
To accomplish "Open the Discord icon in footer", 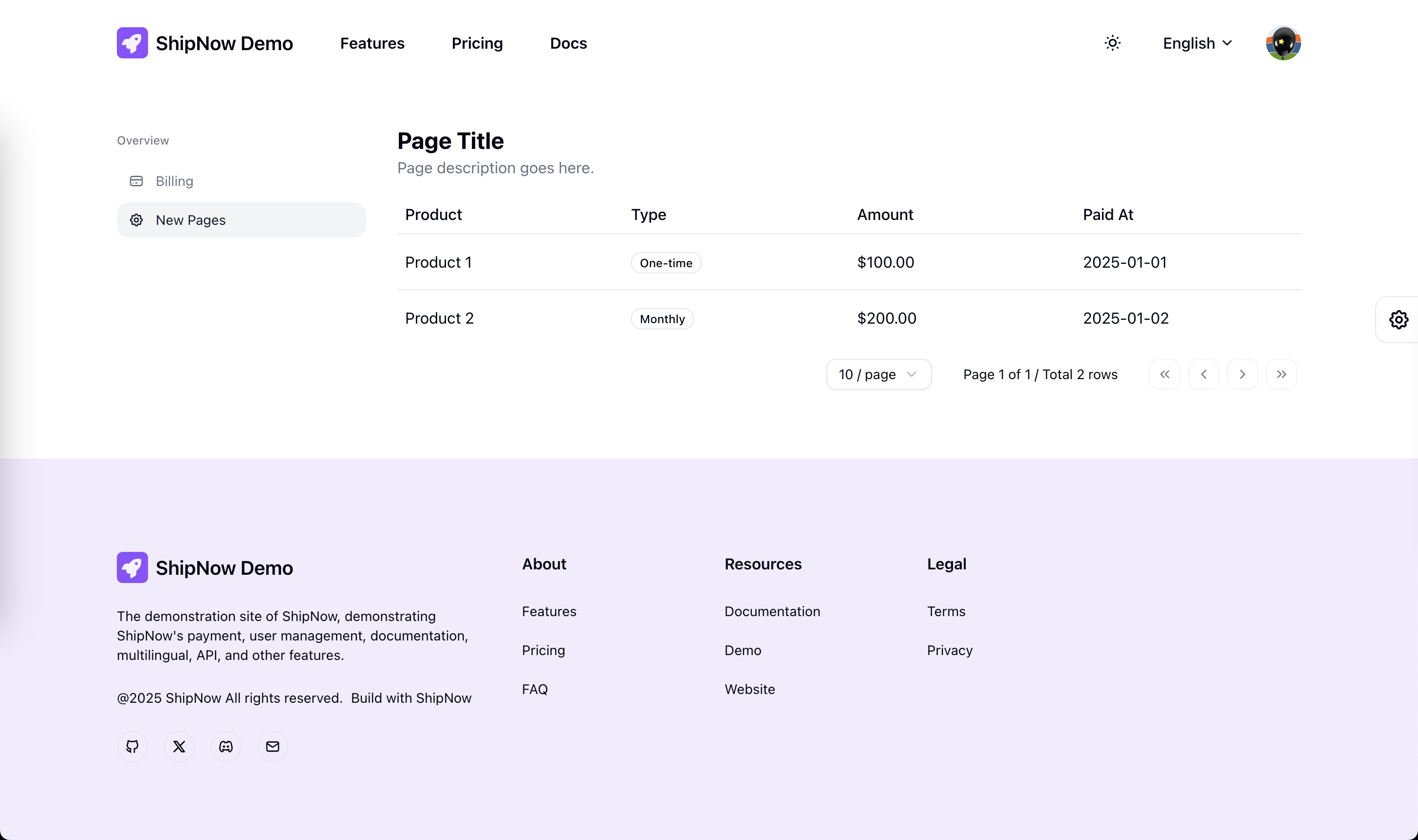I will 226,747.
